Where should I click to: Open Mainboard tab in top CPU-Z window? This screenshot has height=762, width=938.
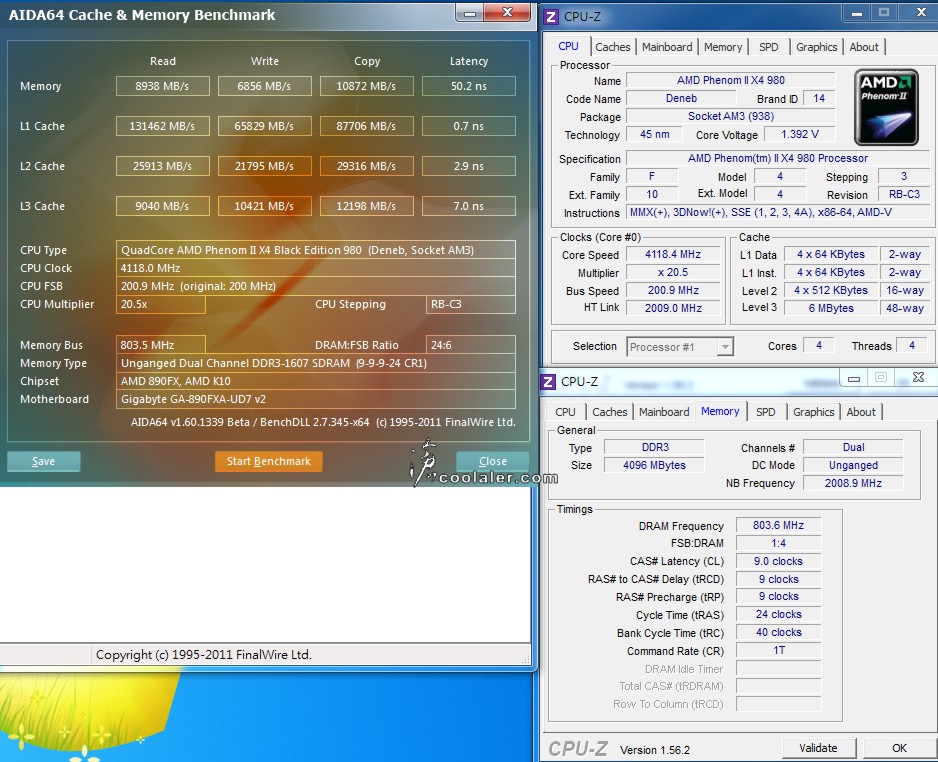click(667, 47)
